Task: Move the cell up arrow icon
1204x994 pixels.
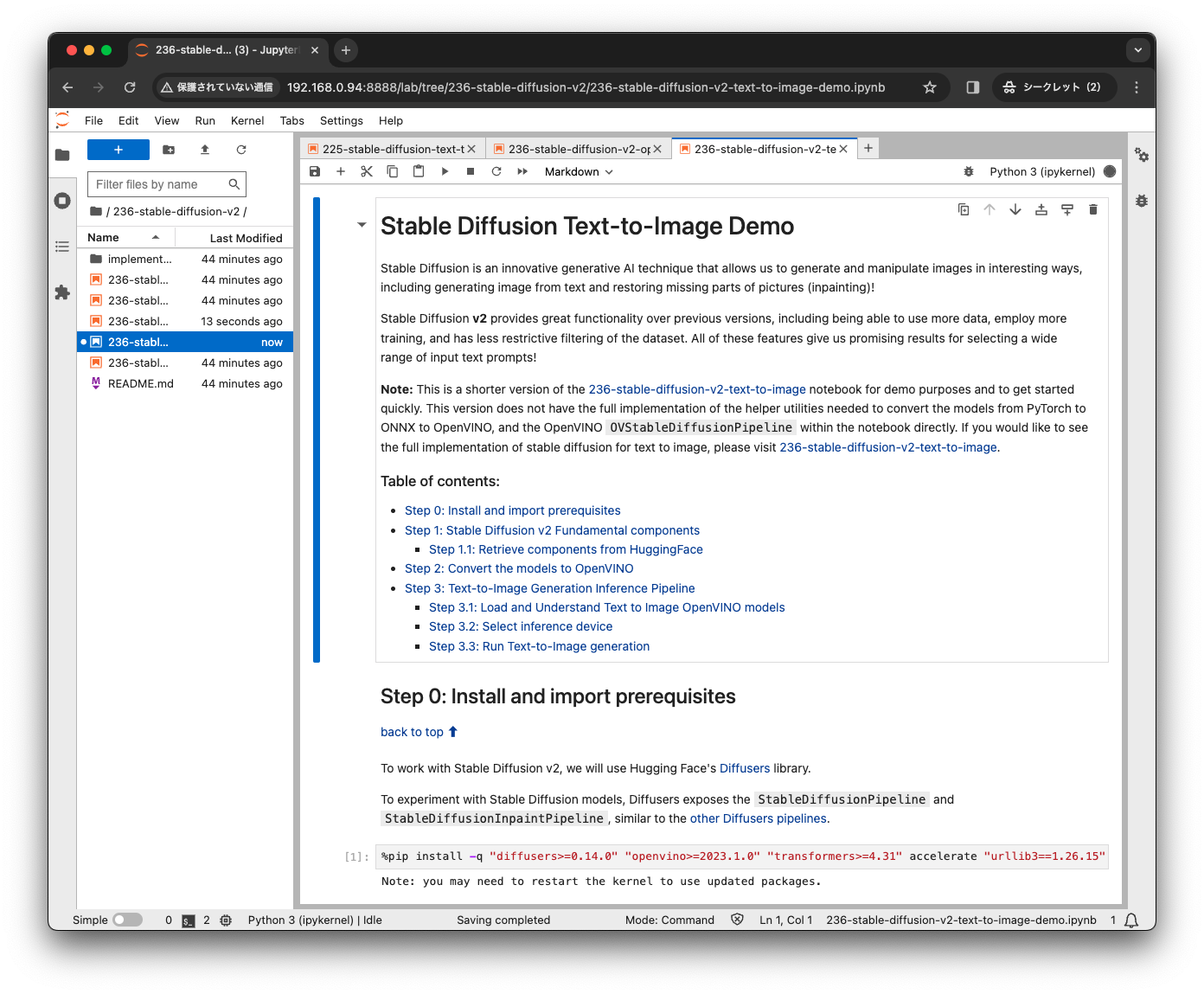Action: pyautogui.click(x=989, y=209)
